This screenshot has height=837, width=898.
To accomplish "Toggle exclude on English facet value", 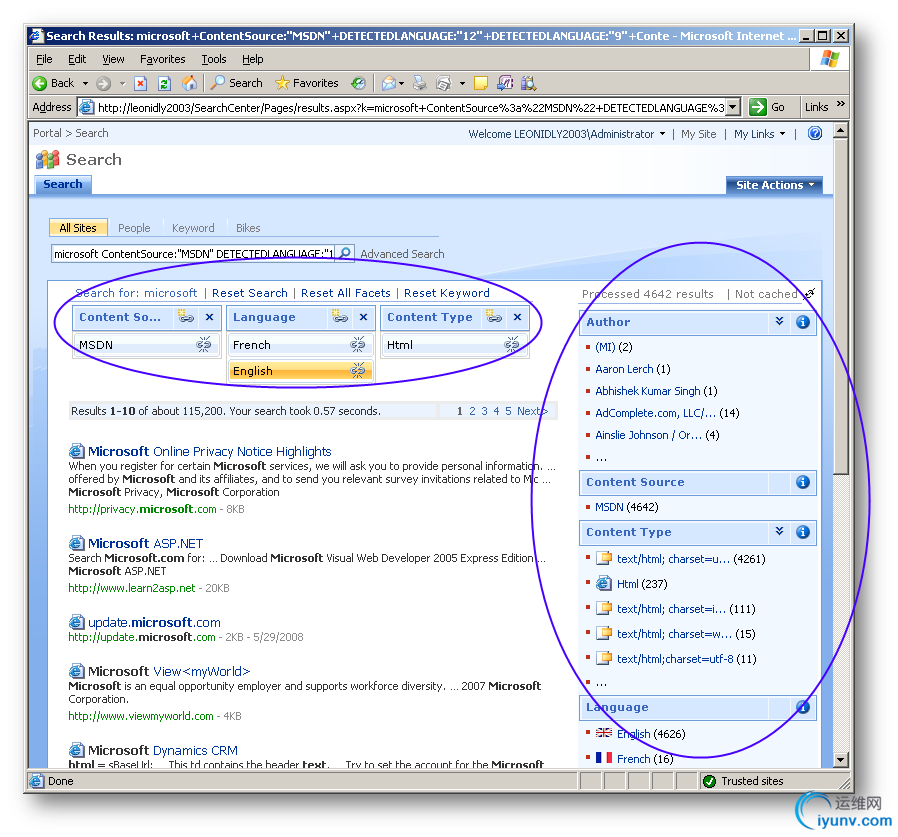I will [358, 371].
